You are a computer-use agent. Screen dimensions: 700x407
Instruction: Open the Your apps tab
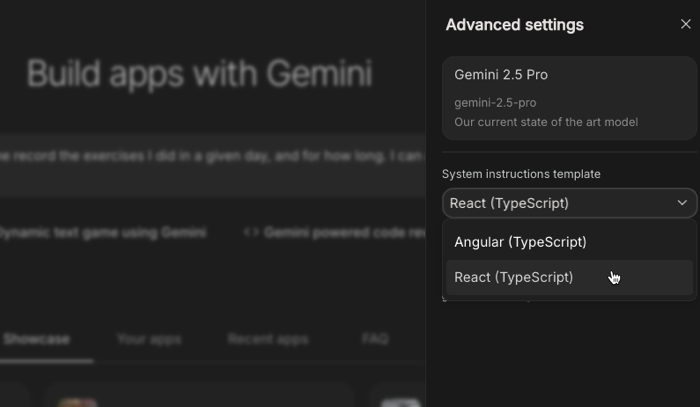(149, 339)
